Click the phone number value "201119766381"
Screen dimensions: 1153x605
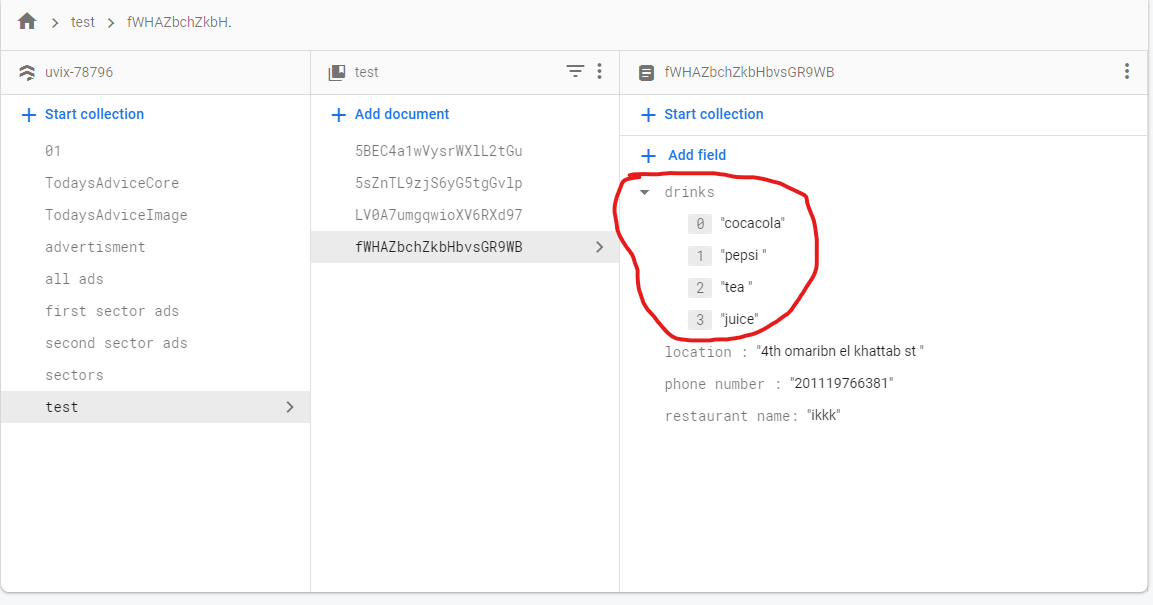841,384
